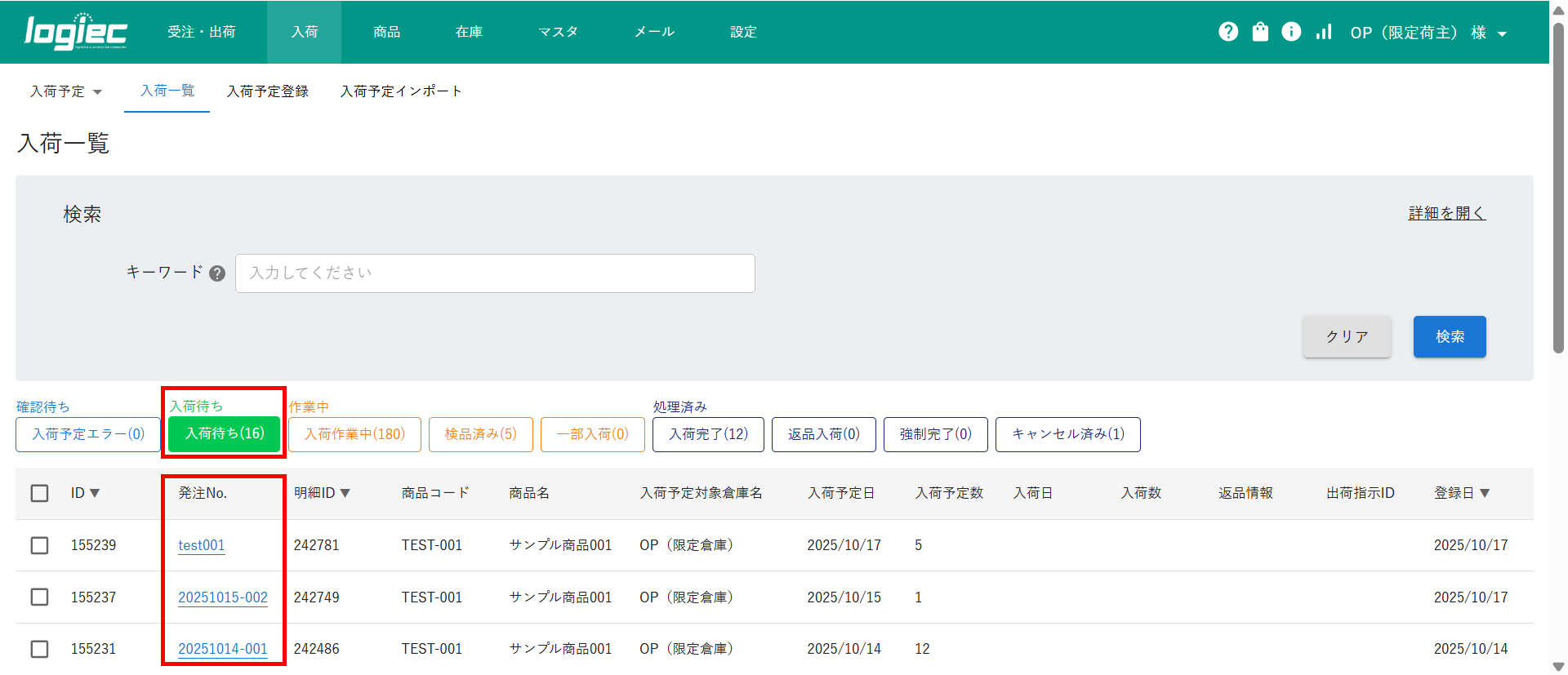Open the shopping bag icon in header
This screenshot has width=1568, height=675.
tap(1260, 32)
